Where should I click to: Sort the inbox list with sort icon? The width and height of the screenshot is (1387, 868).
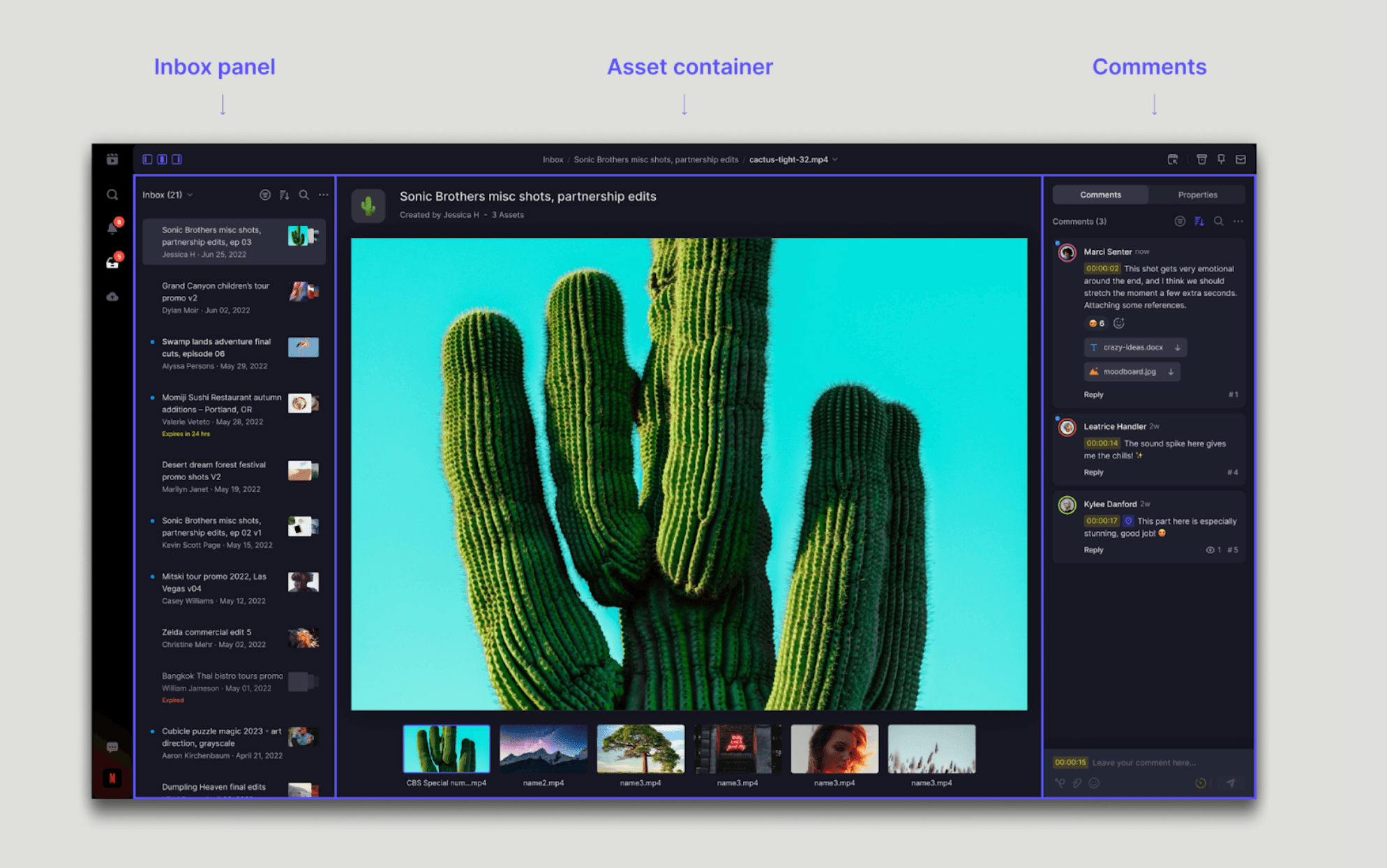[x=284, y=195]
